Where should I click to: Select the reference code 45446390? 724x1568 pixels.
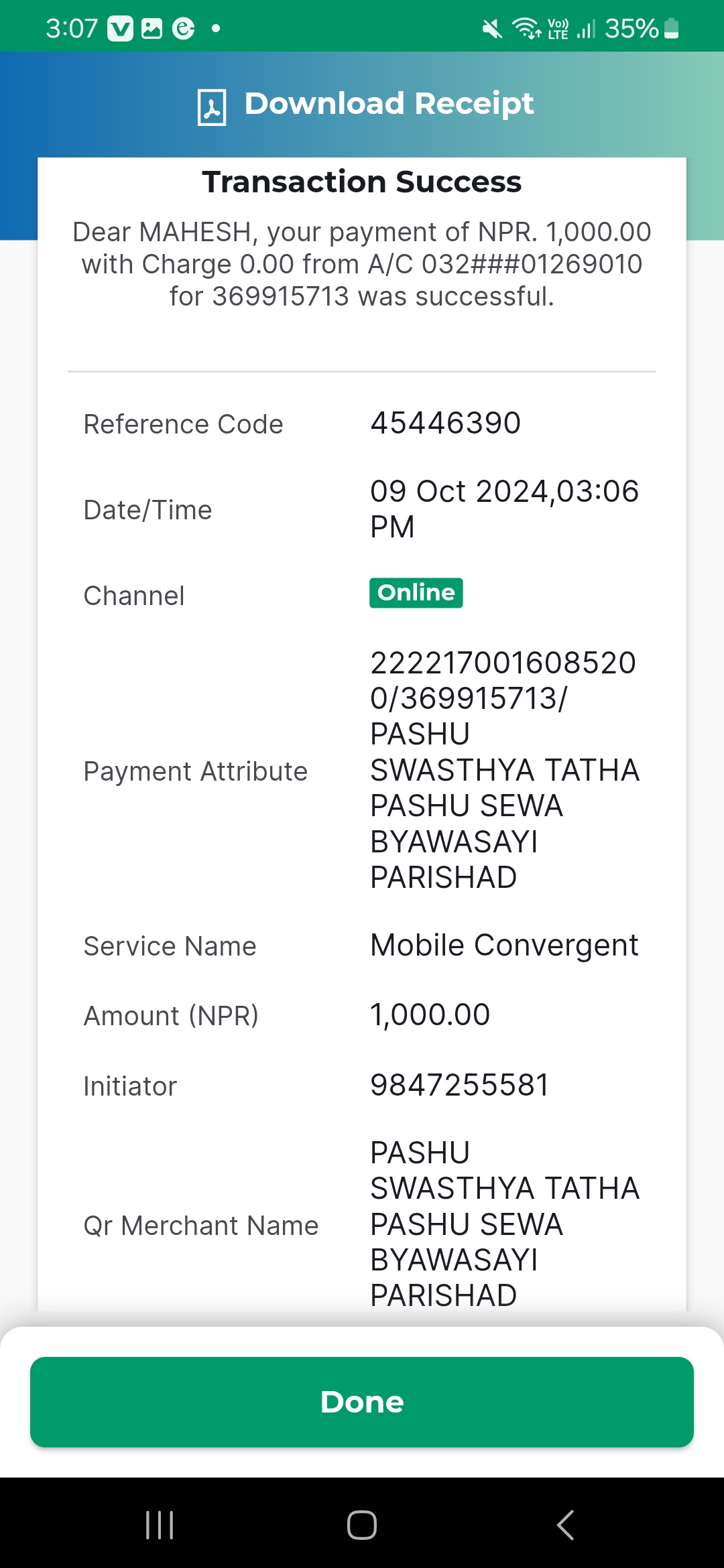click(x=445, y=423)
